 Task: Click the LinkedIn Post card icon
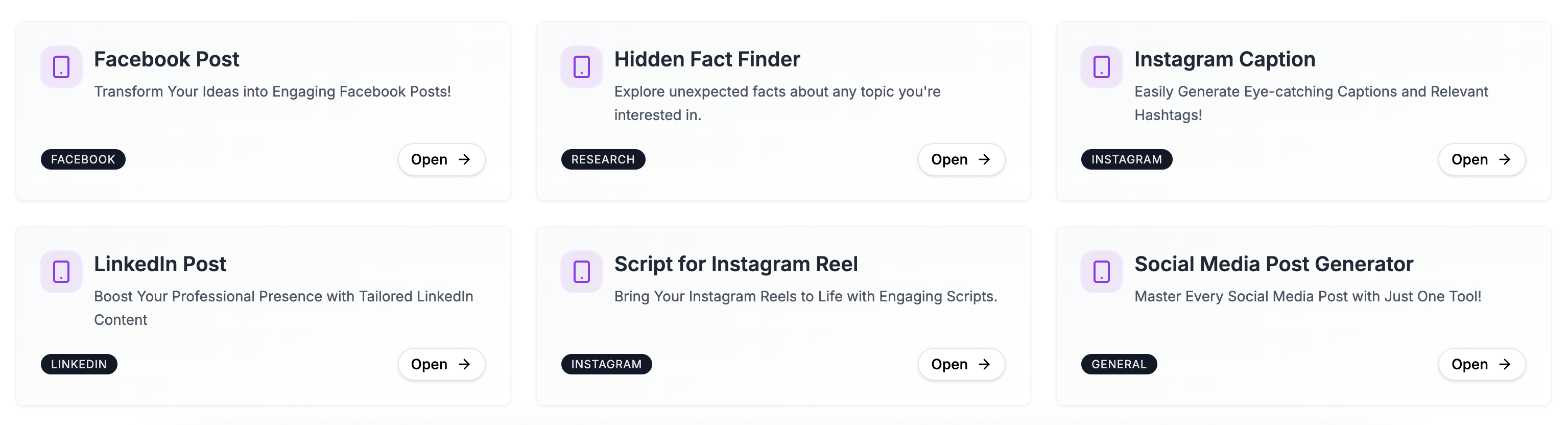(61, 272)
